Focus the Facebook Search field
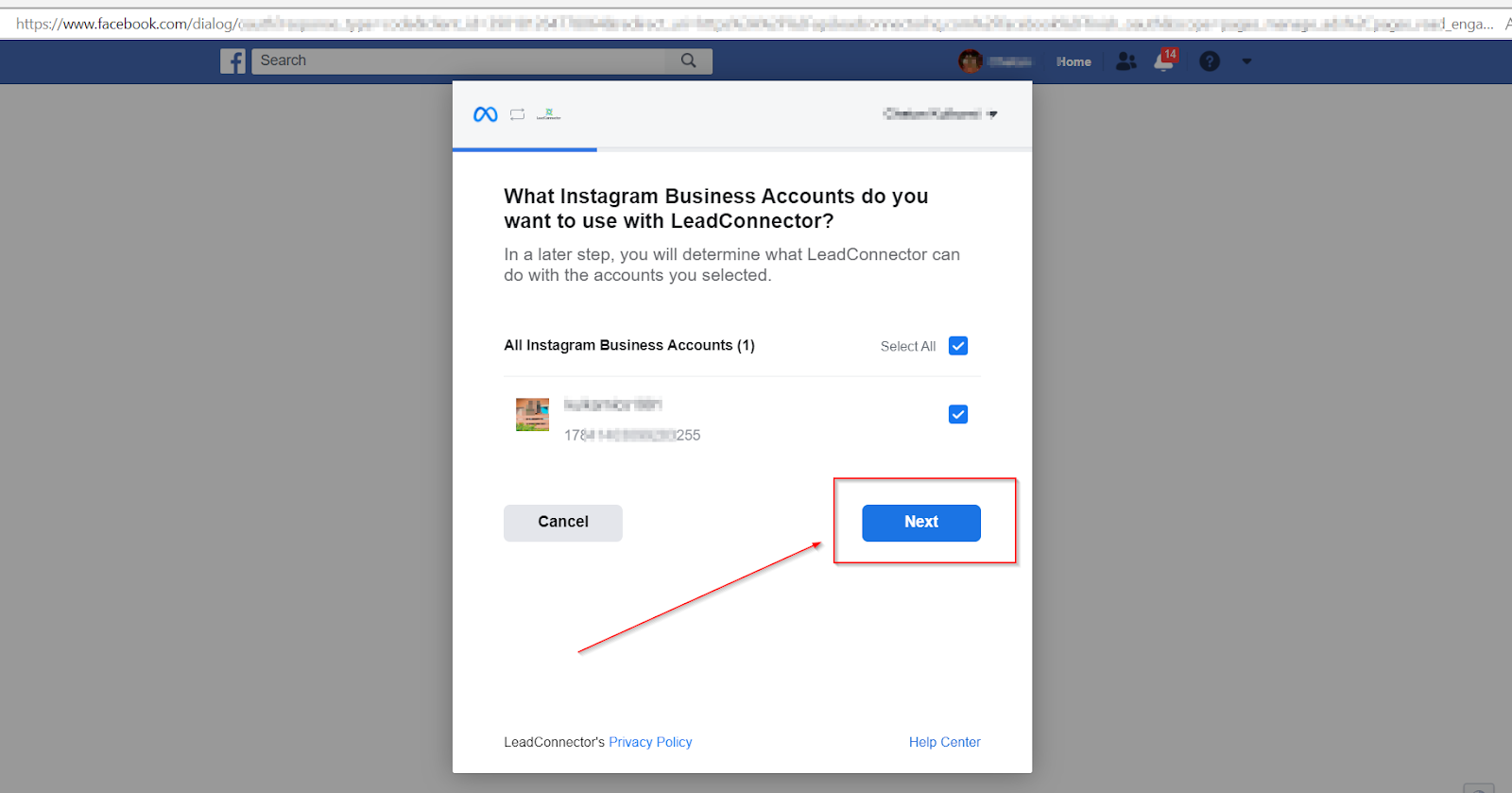The image size is (1512, 793). click(x=458, y=60)
